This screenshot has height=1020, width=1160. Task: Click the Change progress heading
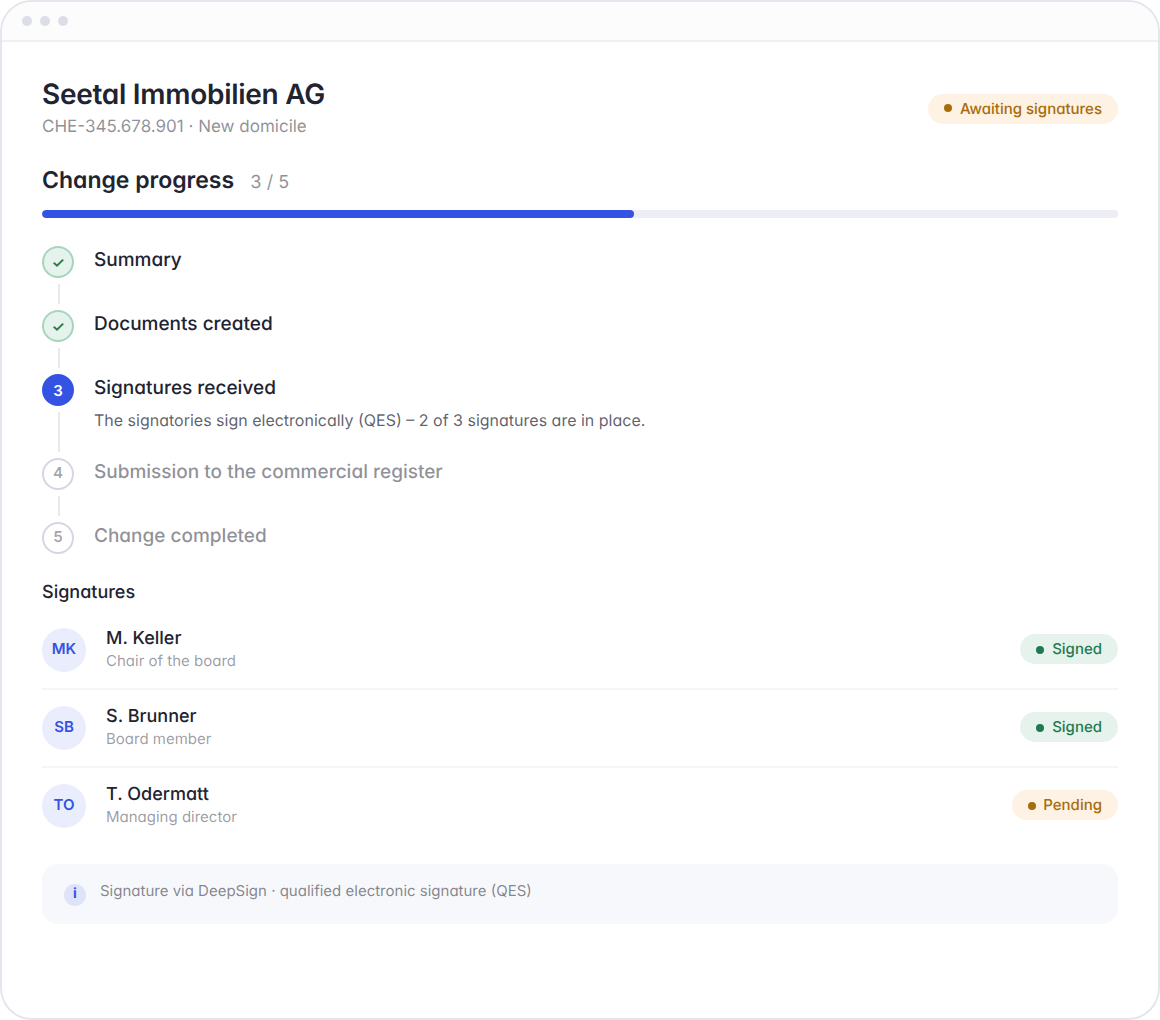138,180
